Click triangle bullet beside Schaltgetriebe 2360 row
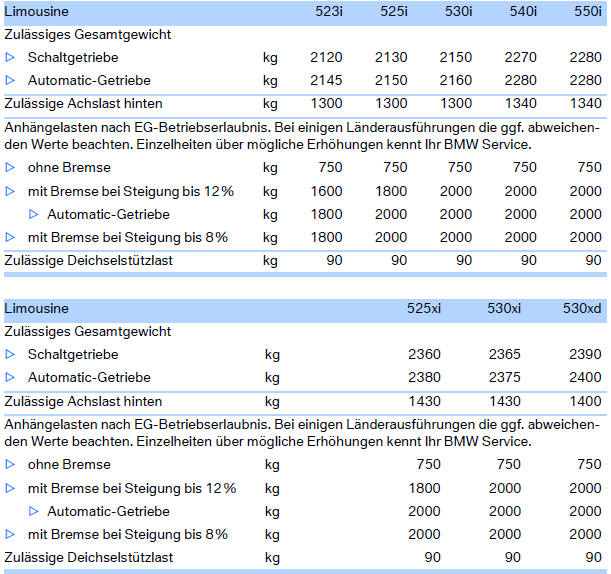This screenshot has width=611, height=574. (x=10, y=355)
